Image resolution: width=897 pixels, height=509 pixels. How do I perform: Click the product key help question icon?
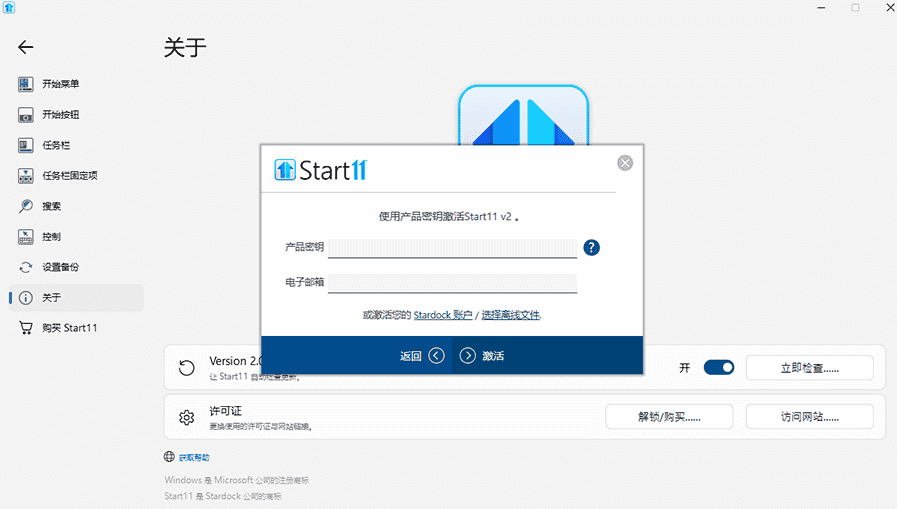pyautogui.click(x=592, y=248)
